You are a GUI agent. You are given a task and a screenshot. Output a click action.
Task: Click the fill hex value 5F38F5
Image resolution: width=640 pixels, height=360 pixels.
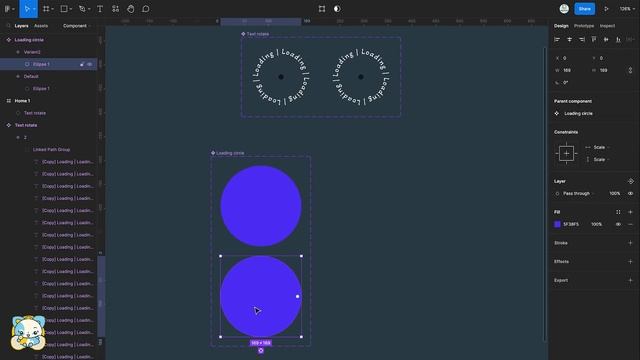(571, 224)
